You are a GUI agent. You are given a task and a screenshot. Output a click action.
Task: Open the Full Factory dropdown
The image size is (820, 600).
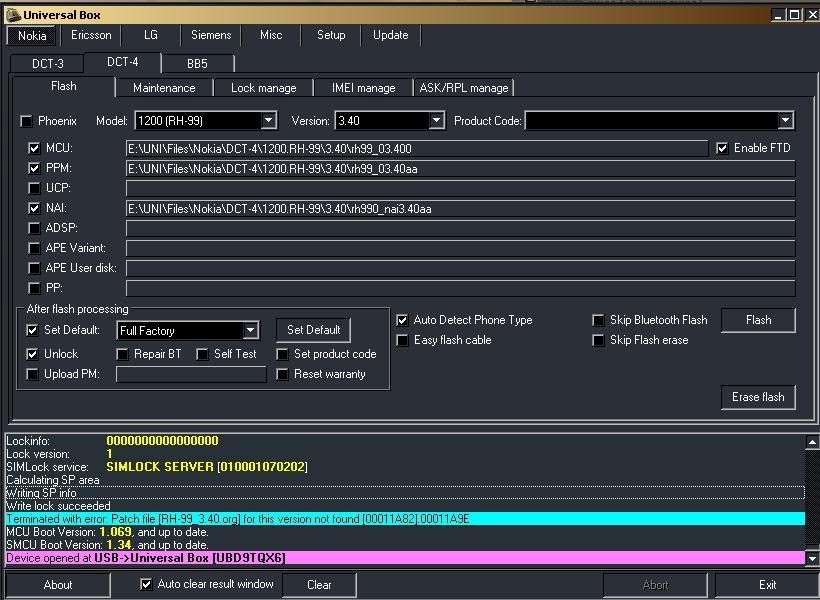click(250, 331)
